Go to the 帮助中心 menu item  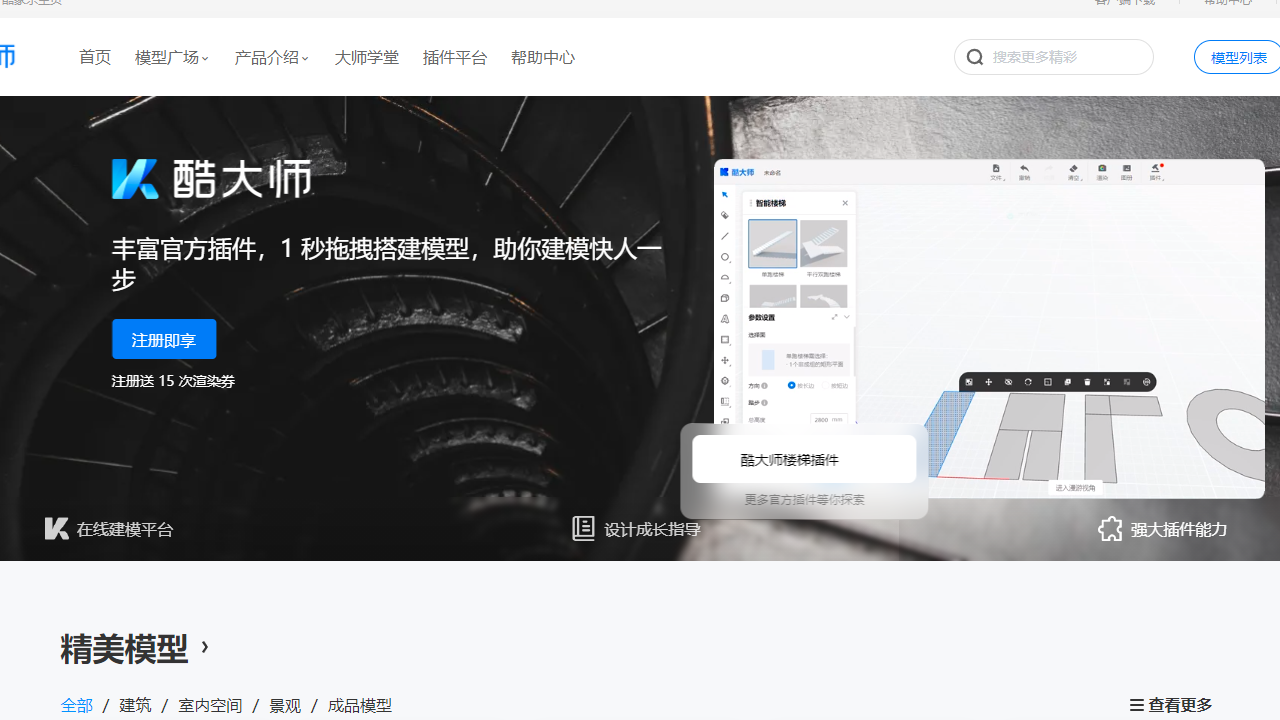click(542, 57)
